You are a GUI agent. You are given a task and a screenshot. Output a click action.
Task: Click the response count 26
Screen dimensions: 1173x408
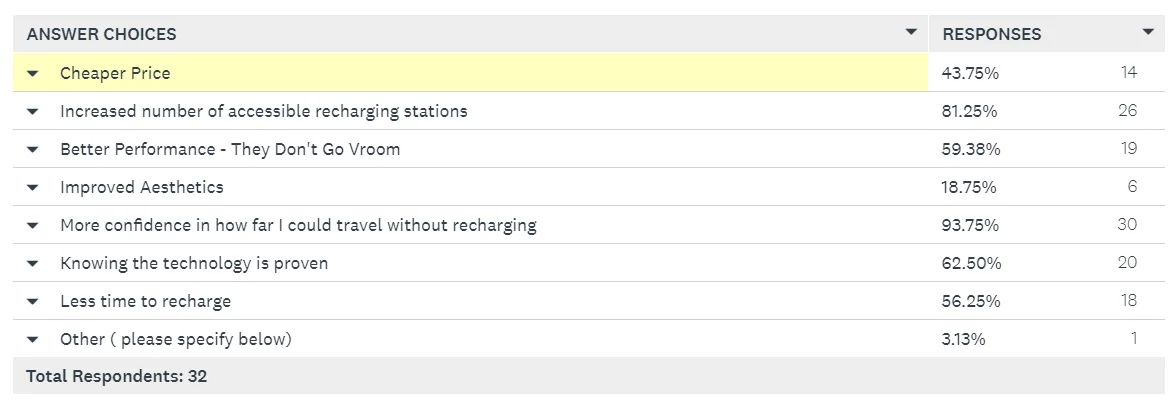pos(1127,111)
